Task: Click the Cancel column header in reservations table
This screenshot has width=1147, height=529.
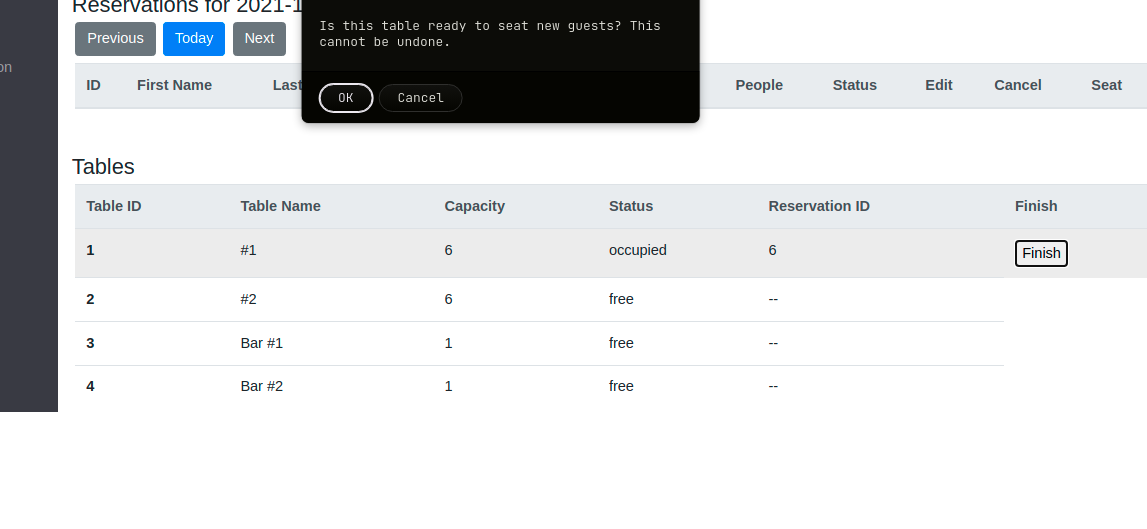Action: point(1018,86)
